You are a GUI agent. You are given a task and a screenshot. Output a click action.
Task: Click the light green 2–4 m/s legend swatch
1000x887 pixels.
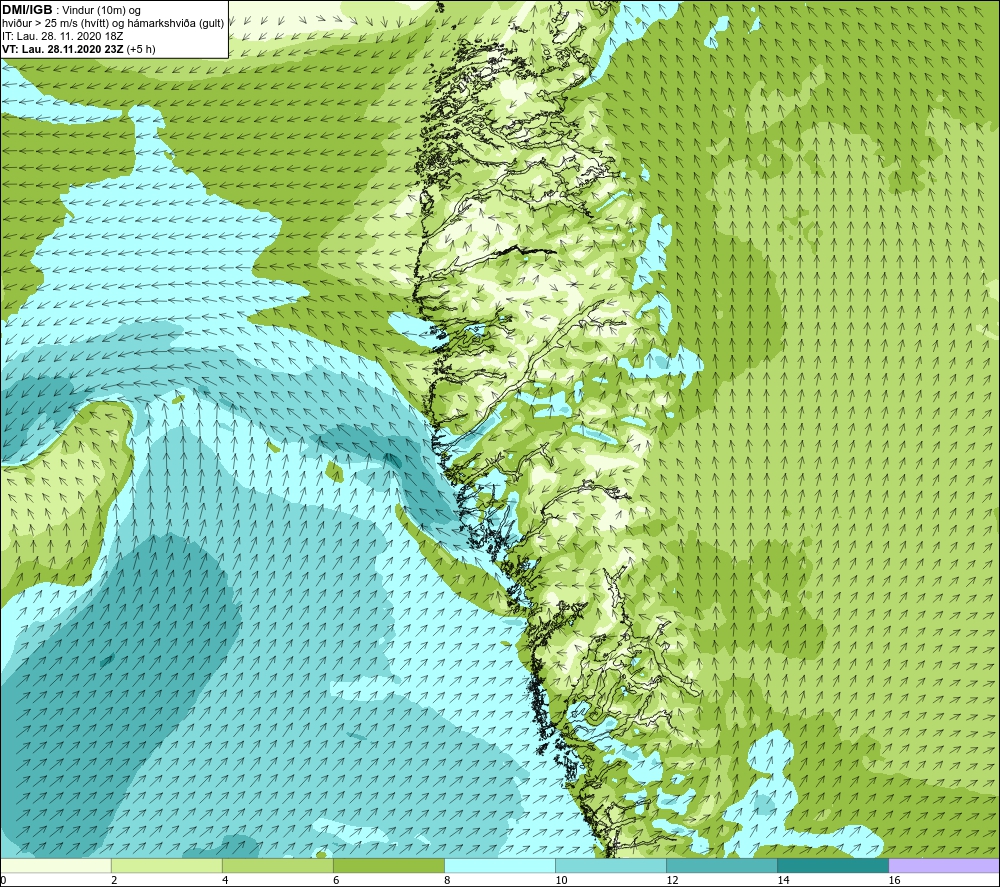tap(166, 865)
